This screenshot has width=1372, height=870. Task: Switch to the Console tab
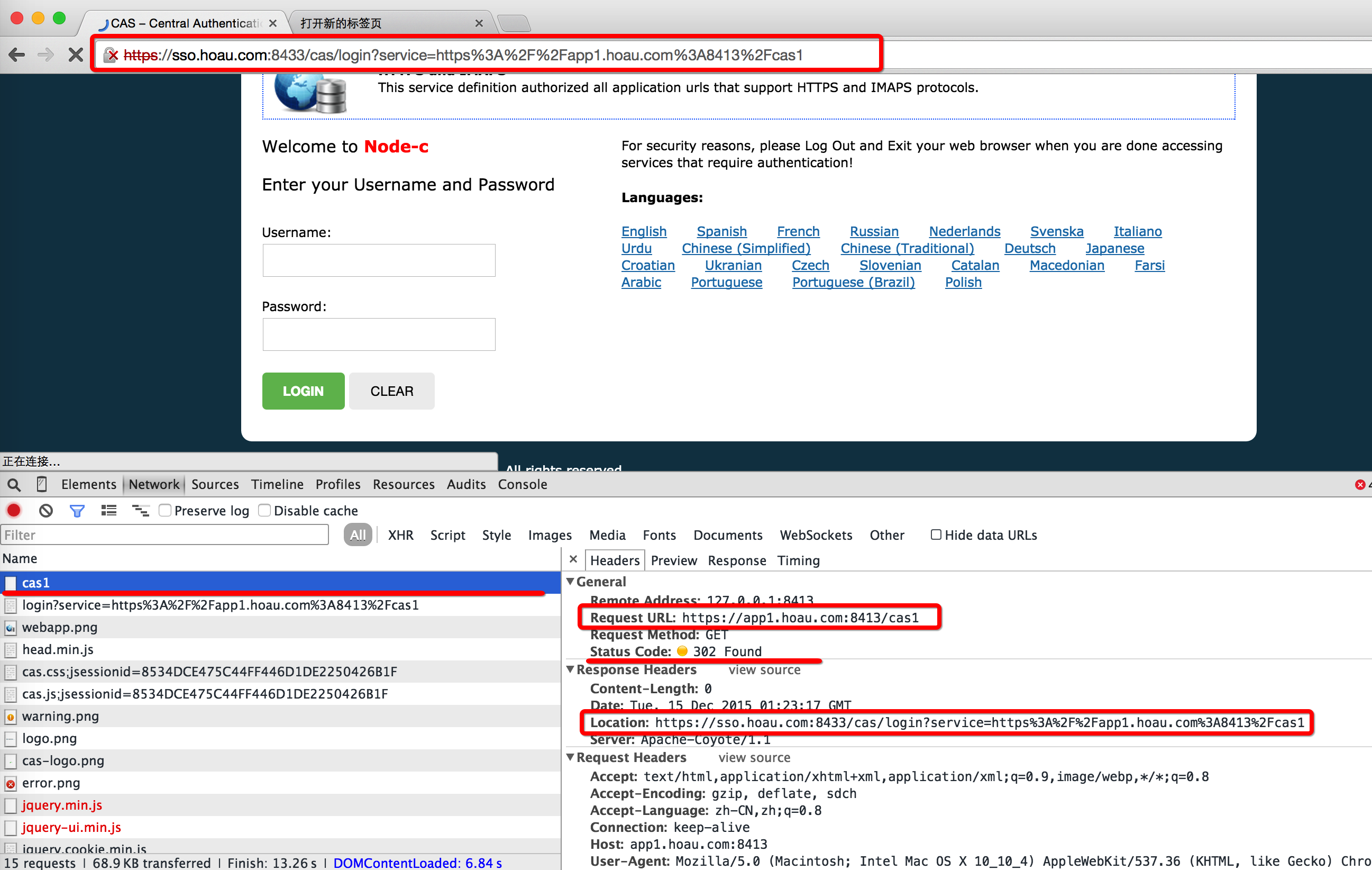pyautogui.click(x=522, y=484)
